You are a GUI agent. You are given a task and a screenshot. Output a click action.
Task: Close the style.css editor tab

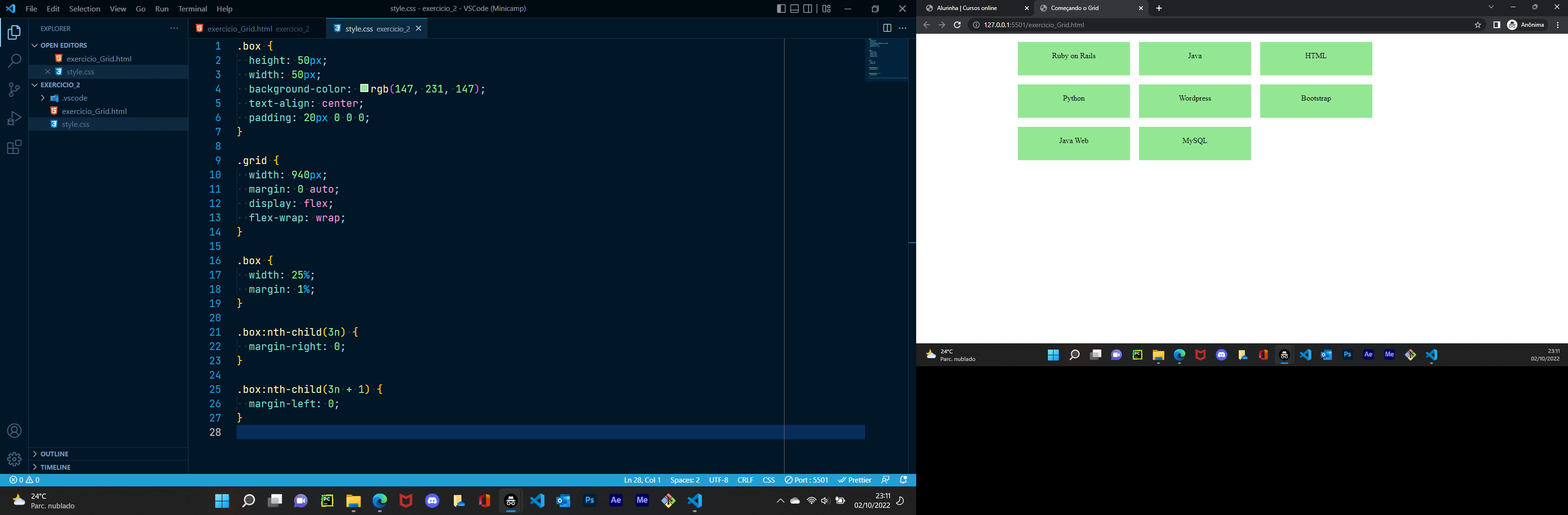point(418,29)
